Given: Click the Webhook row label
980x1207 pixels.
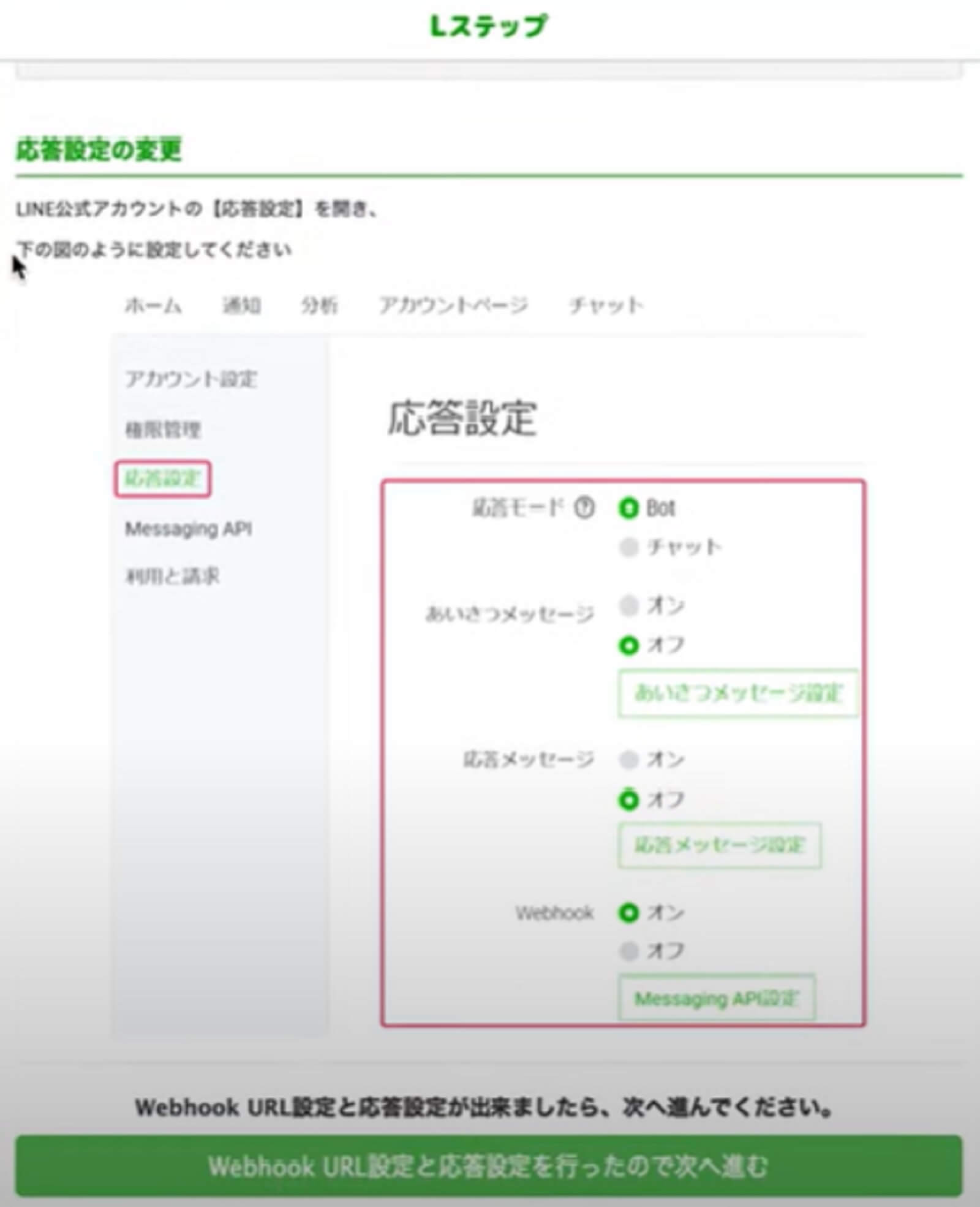Looking at the screenshot, I should (x=554, y=913).
